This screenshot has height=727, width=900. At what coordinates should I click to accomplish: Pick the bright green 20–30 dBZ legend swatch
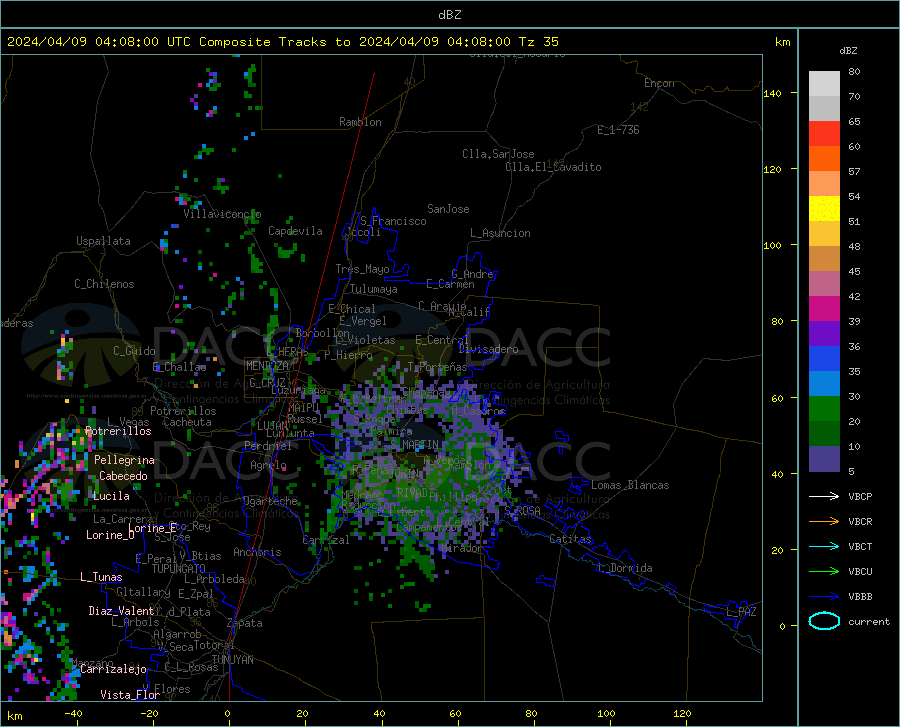point(824,409)
